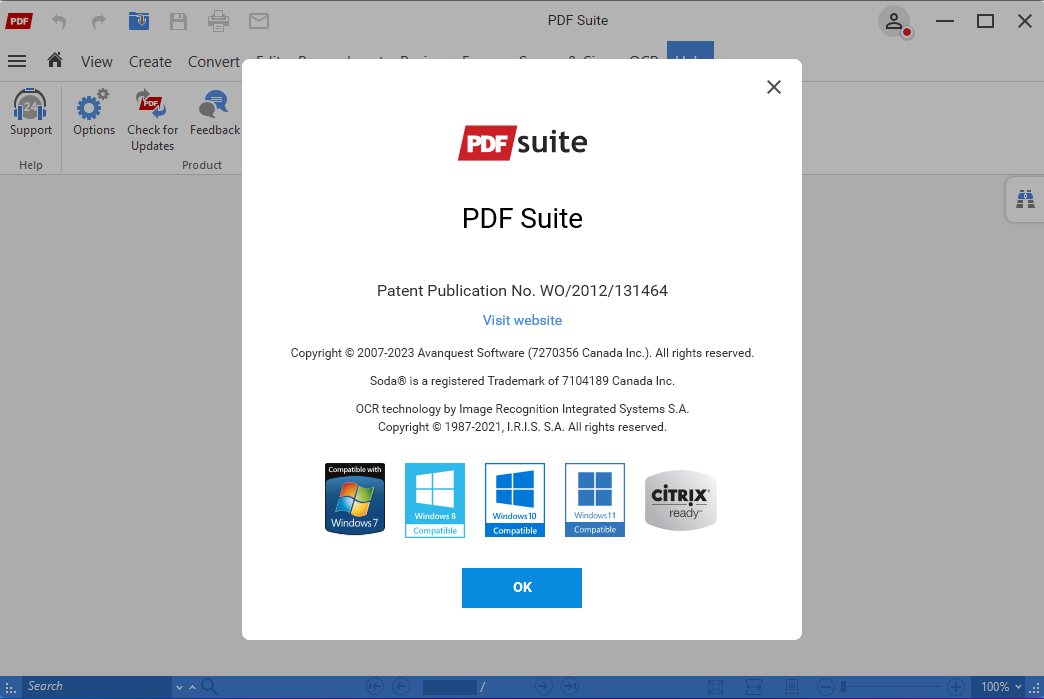
Task: Click the zoom out minus button
Action: [x=826, y=686]
